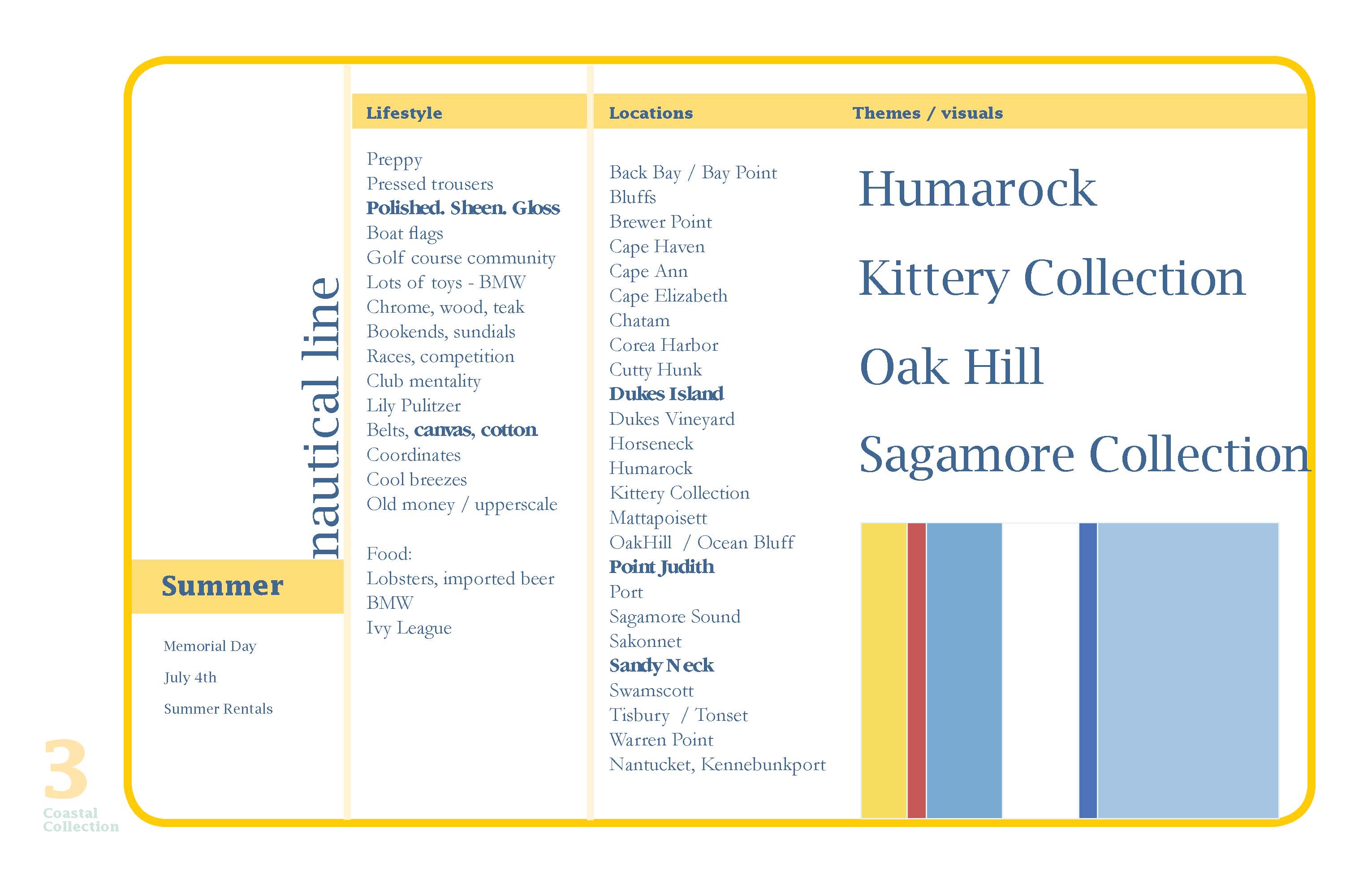1359x896 pixels.
Task: Click 'Cape Haven' location
Action: (x=657, y=247)
